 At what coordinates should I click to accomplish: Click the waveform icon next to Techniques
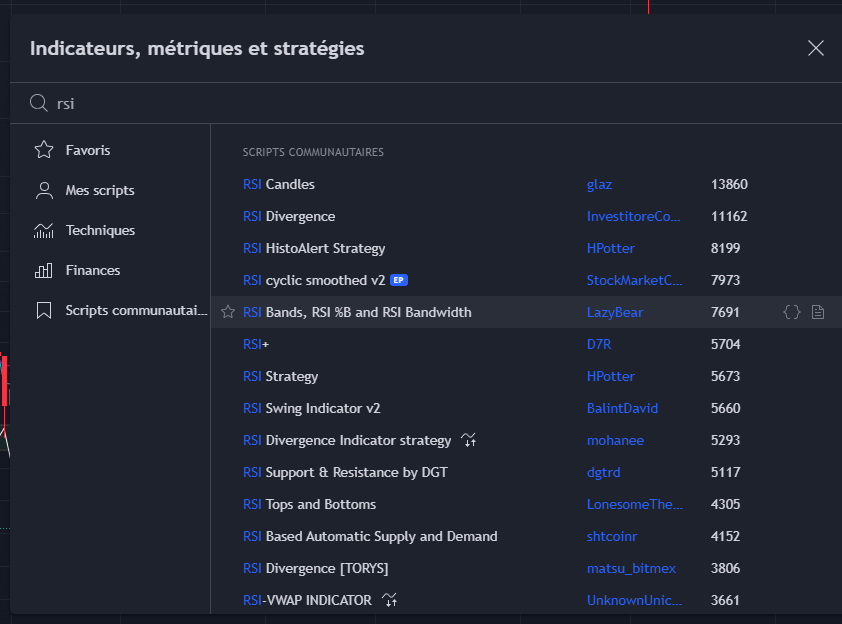coord(43,230)
